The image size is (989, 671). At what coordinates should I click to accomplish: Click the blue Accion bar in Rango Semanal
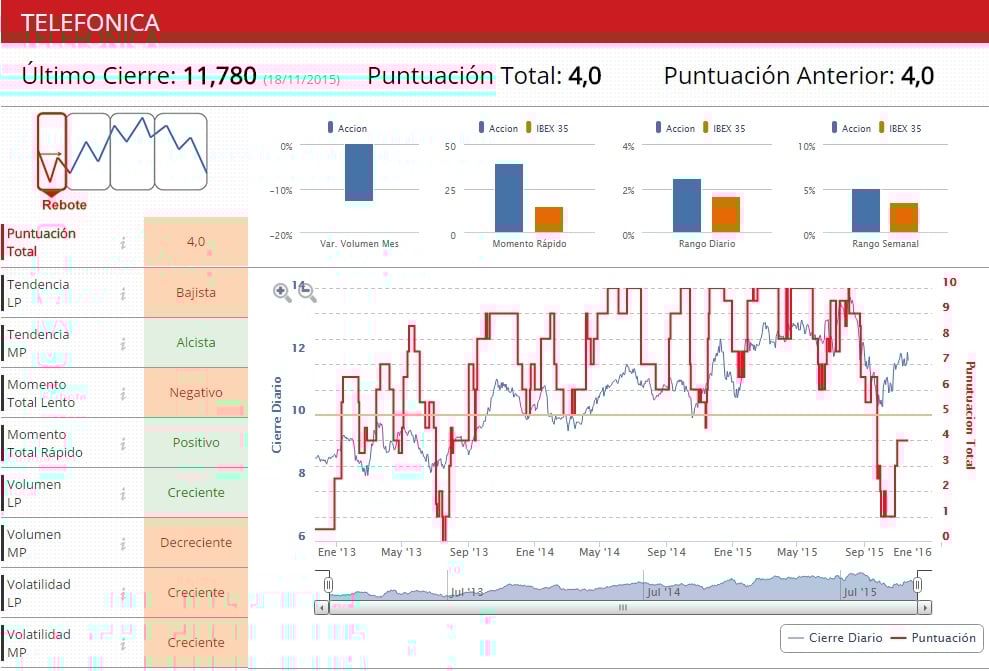pos(866,211)
